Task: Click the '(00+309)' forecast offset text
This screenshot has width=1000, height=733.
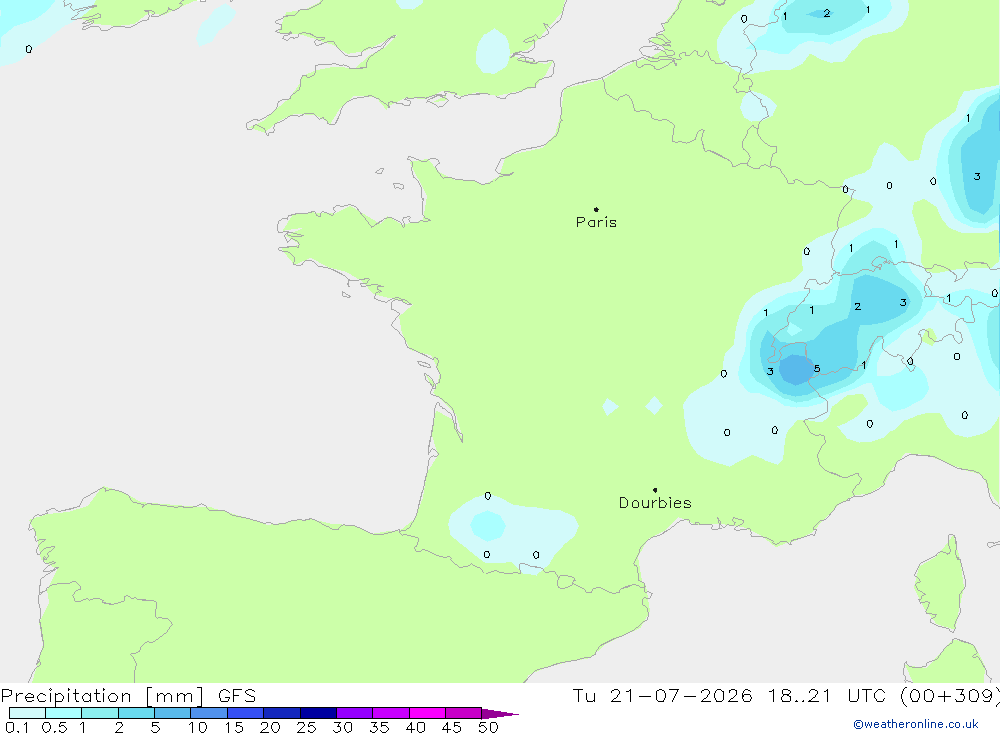Action: 950,696
